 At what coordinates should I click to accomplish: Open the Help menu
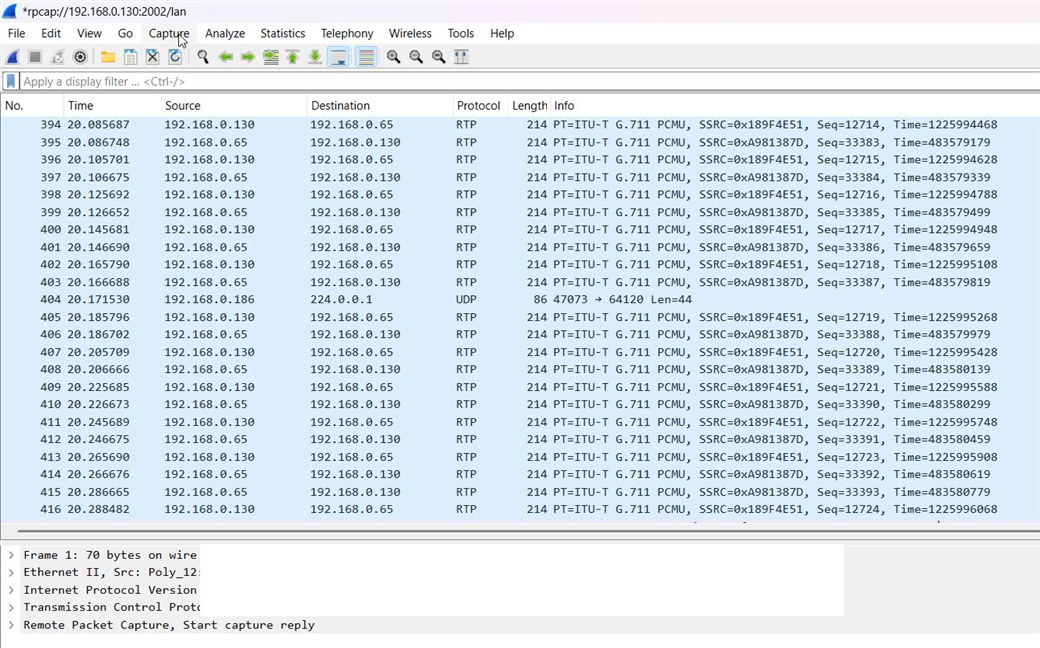tap(502, 33)
